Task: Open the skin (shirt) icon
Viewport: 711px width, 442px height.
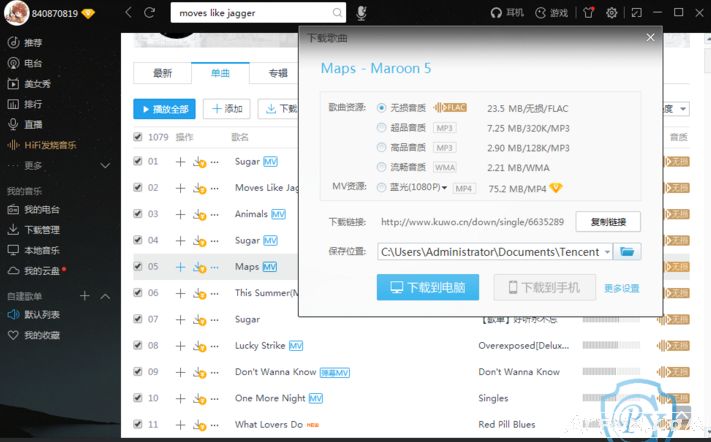Action: tap(589, 13)
